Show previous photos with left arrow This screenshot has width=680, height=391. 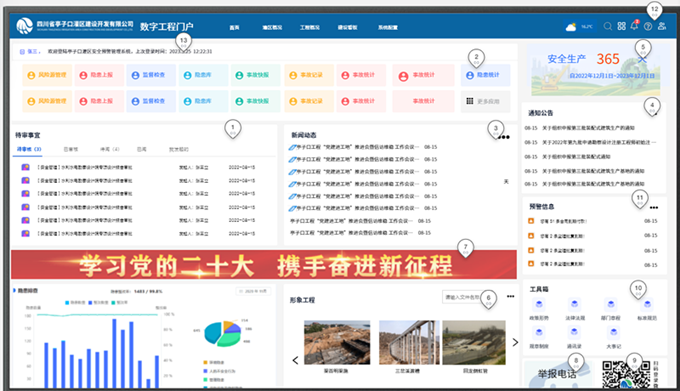295,360
